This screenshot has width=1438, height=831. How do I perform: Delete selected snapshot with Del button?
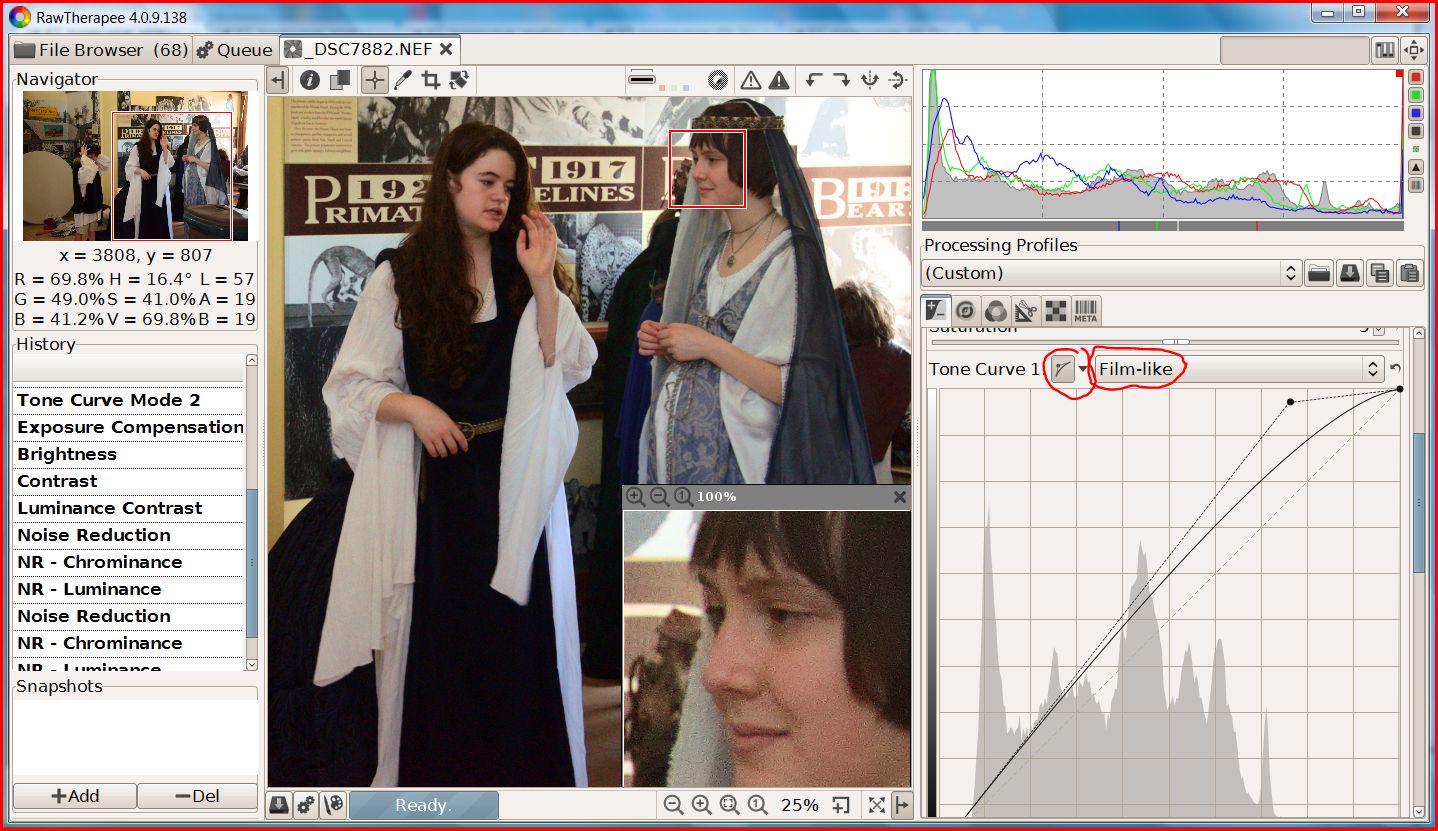[197, 796]
